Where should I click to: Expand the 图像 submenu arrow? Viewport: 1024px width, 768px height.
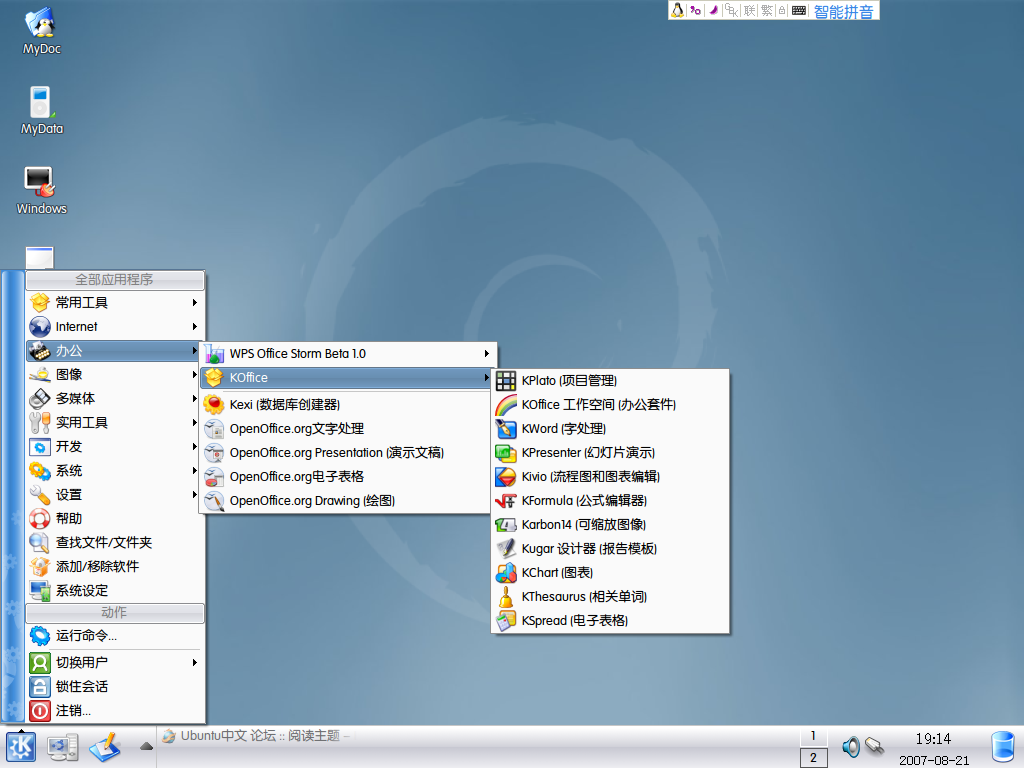coord(195,374)
